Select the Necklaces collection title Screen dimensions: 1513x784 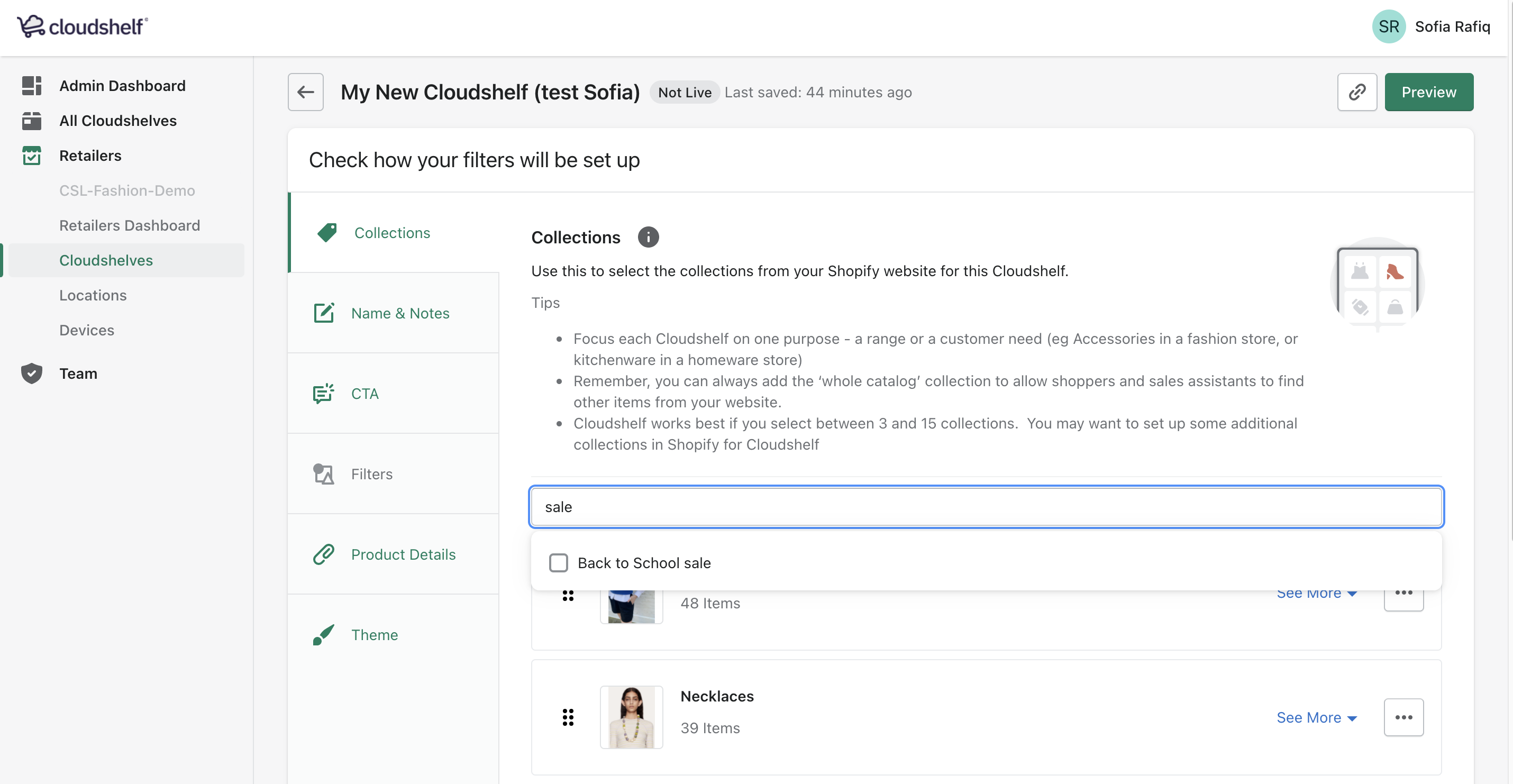coord(717,696)
